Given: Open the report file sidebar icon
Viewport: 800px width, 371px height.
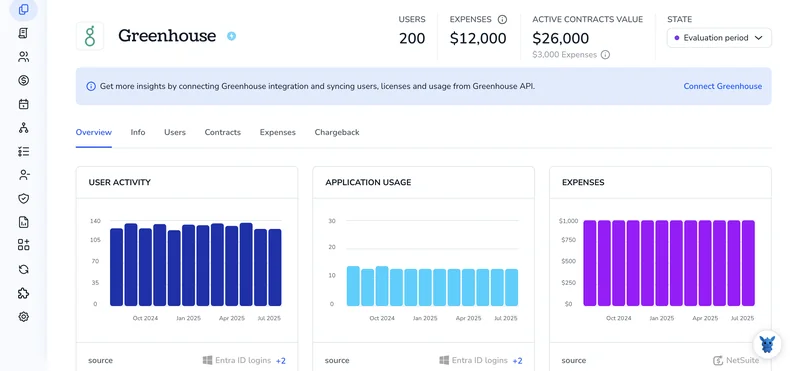Looking at the screenshot, I should [23, 222].
